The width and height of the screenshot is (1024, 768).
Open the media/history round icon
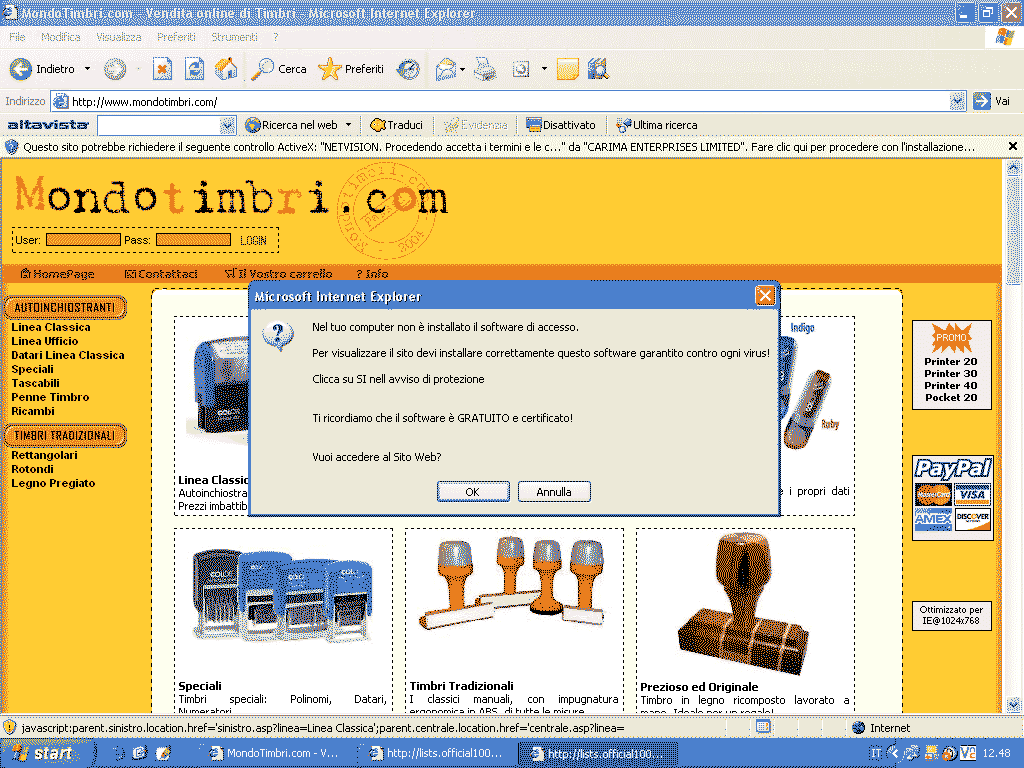coord(408,69)
